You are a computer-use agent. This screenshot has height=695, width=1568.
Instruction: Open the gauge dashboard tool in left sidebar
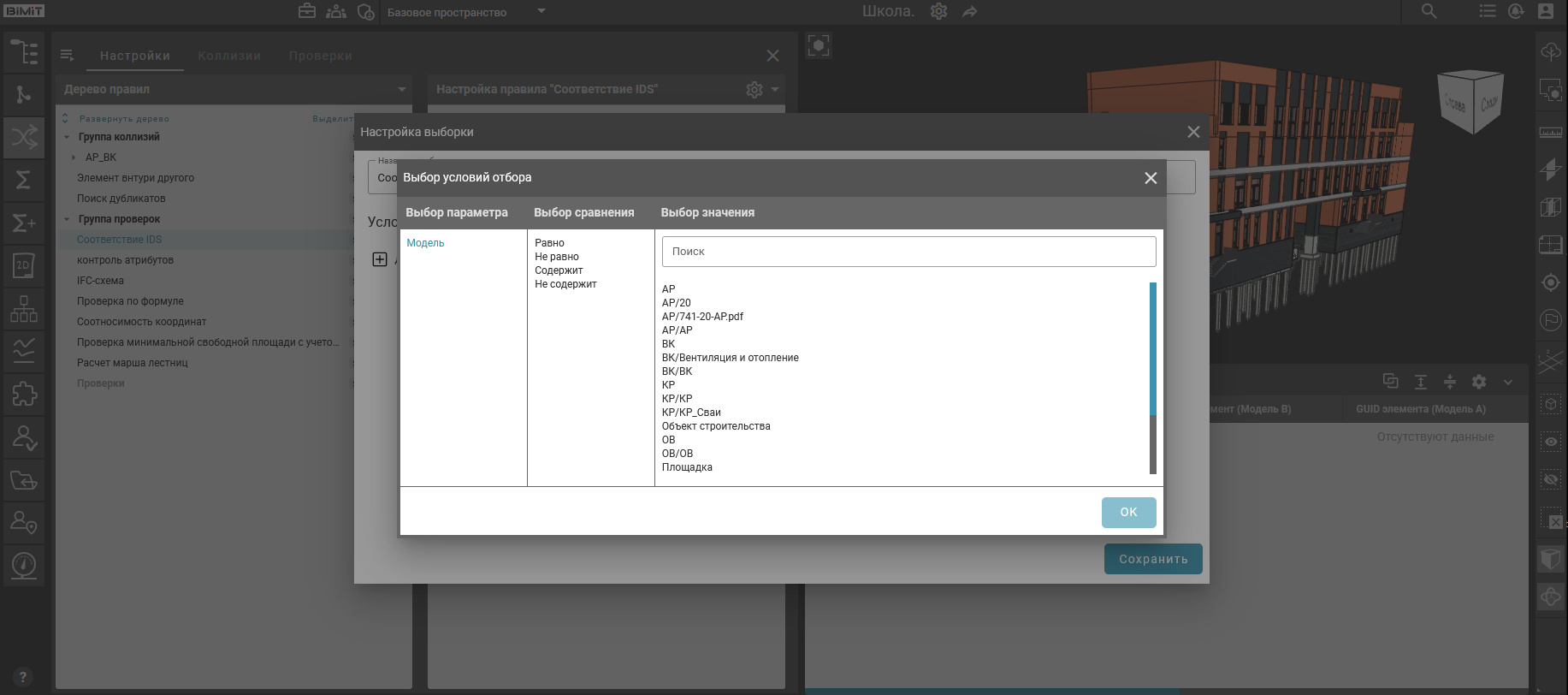click(24, 566)
